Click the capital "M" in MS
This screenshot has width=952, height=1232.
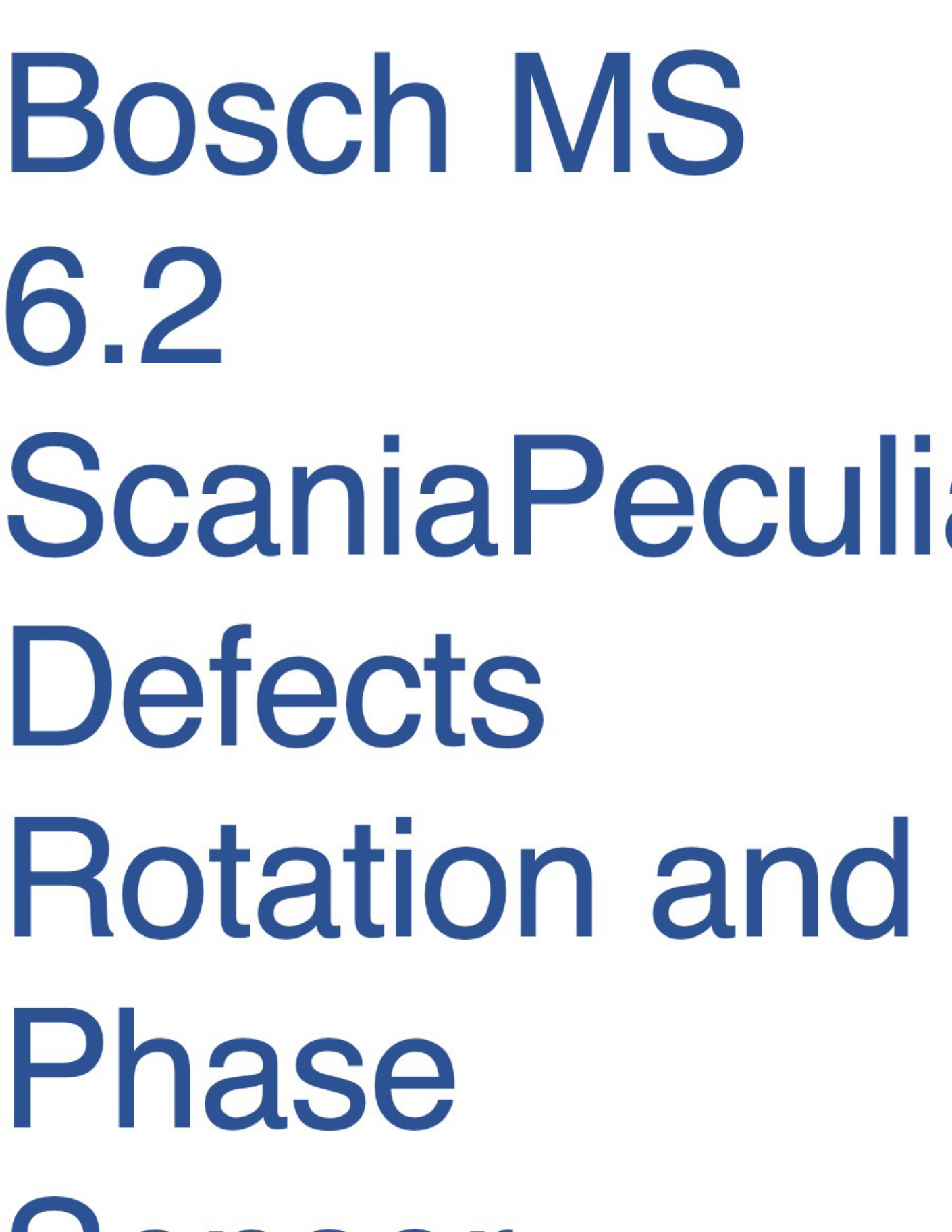pos(573,113)
